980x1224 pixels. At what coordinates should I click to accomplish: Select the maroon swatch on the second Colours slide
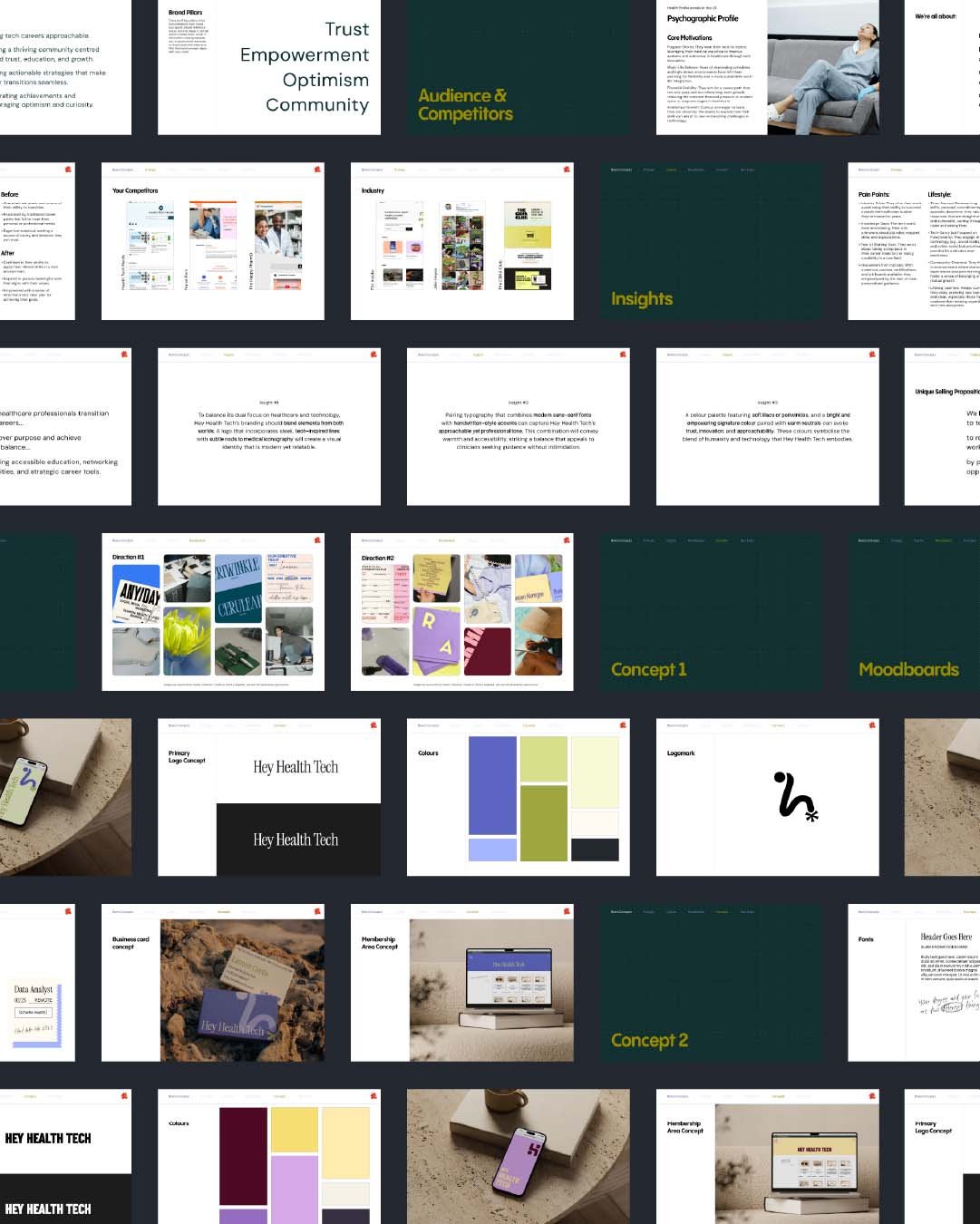(243, 1156)
